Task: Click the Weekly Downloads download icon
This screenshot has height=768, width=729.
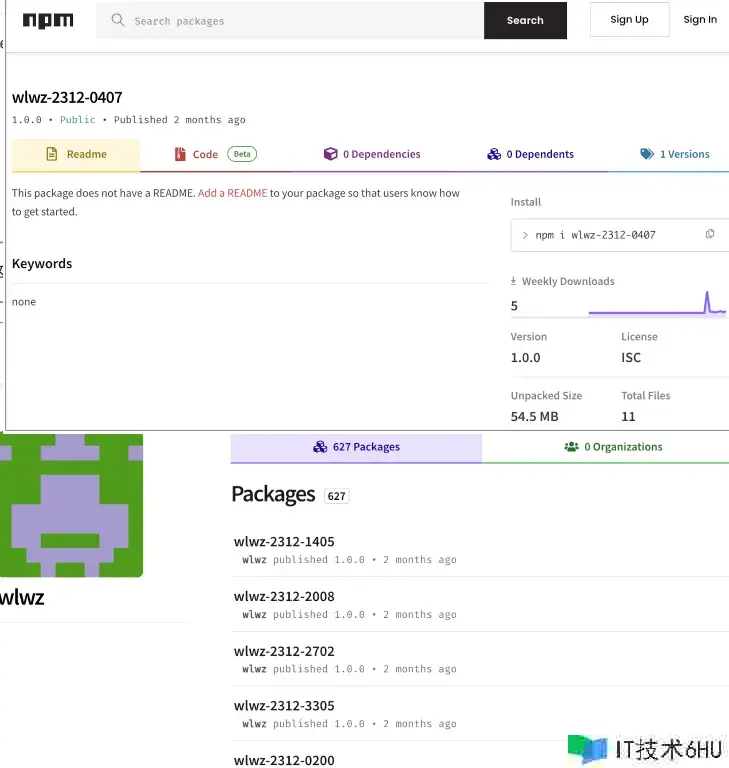Action: [513, 281]
